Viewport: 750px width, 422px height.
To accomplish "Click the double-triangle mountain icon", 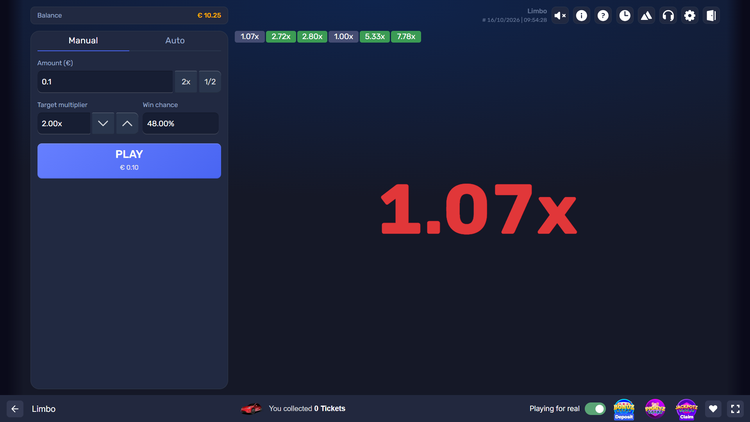I will pos(646,16).
